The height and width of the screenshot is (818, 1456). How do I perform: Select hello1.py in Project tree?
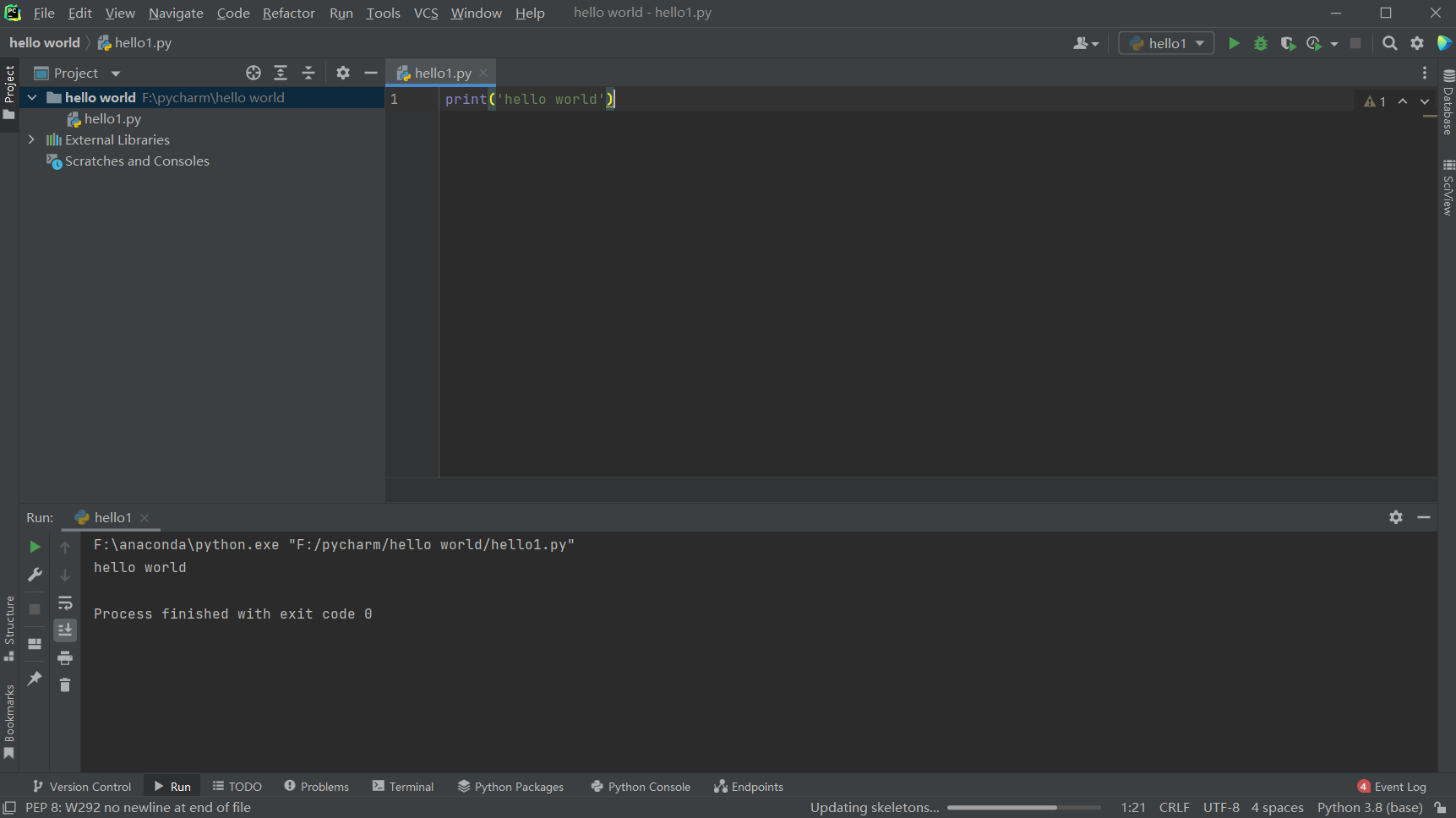pos(104,119)
